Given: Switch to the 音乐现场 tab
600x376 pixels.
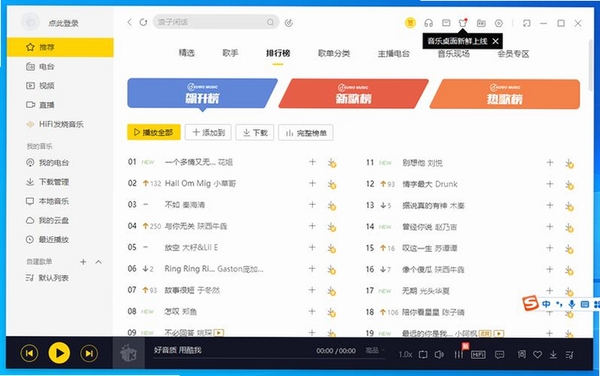Looking at the screenshot, I should [x=453, y=54].
